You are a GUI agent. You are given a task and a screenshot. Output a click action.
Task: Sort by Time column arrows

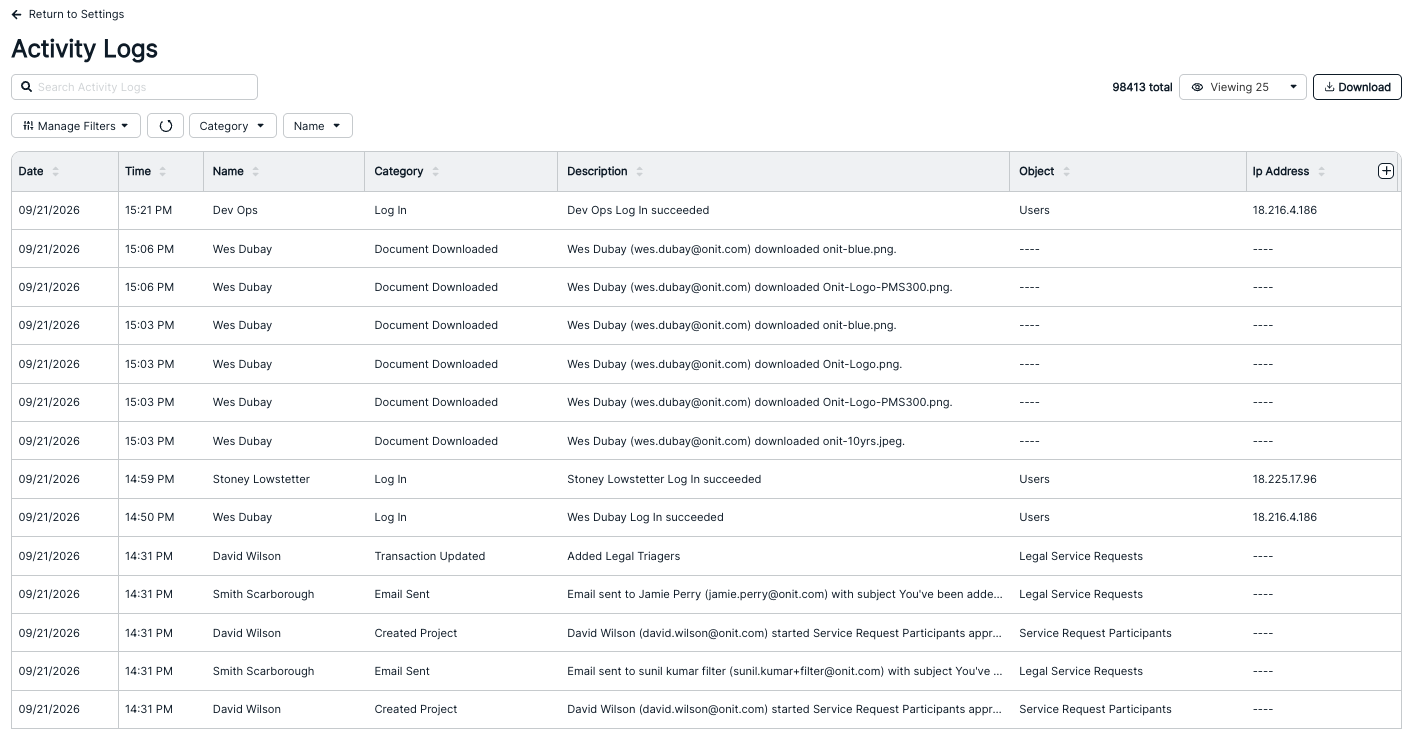[x=163, y=172]
